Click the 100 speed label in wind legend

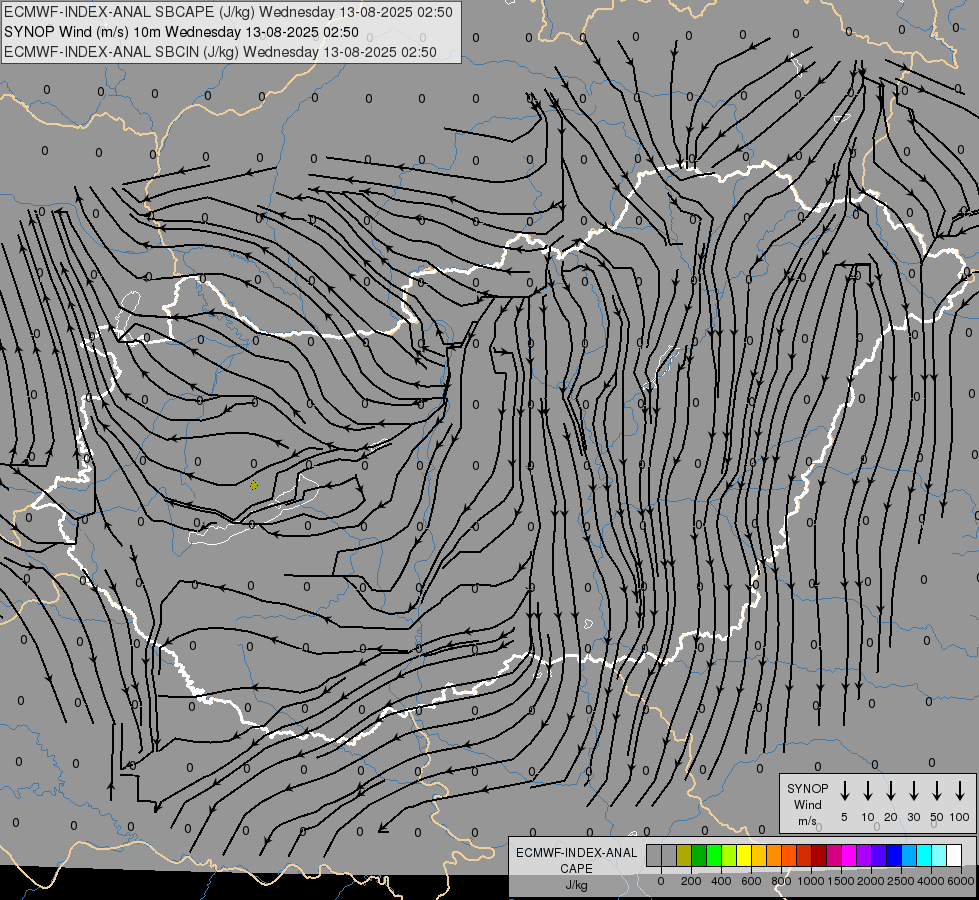pyautogui.click(x=960, y=817)
